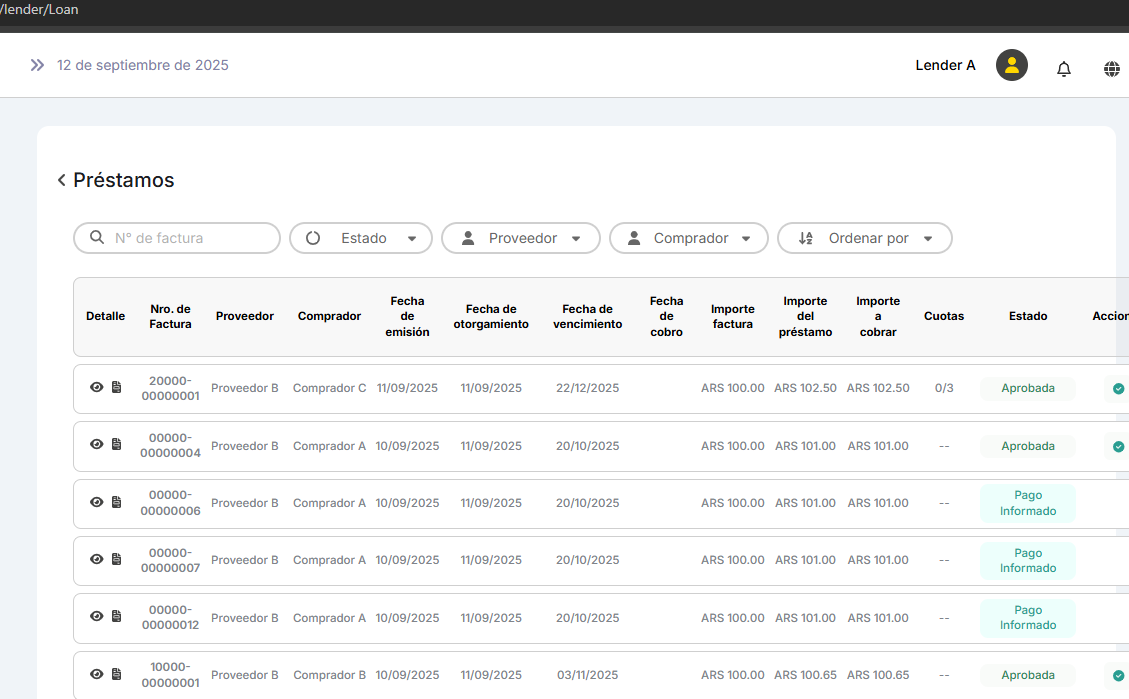View details eye icon for invoice 00000-00000004
Viewport: 1129px width, 699px height.
pyautogui.click(x=97, y=445)
